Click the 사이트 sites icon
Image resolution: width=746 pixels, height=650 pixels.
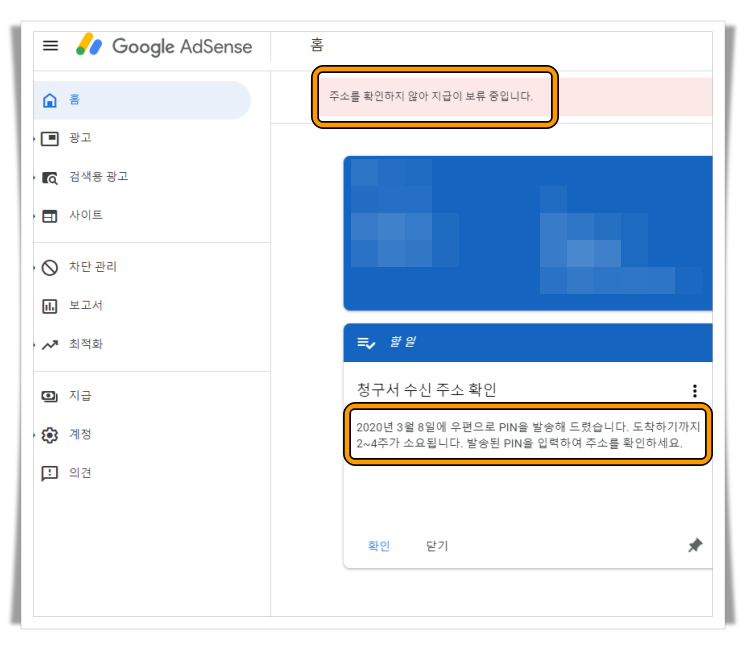(49, 216)
